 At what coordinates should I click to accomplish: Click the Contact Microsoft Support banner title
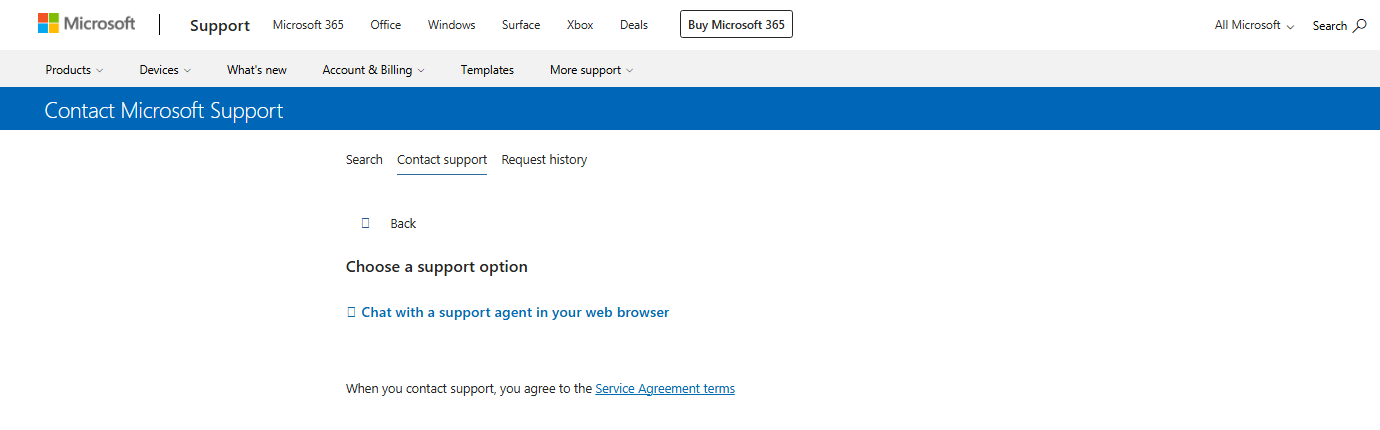[x=164, y=110]
